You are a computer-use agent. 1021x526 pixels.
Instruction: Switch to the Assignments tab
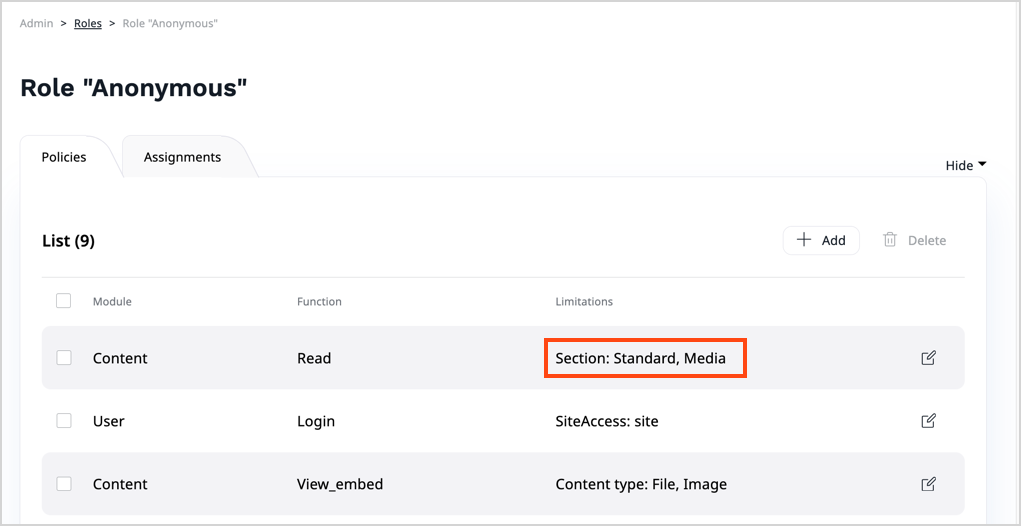(182, 157)
